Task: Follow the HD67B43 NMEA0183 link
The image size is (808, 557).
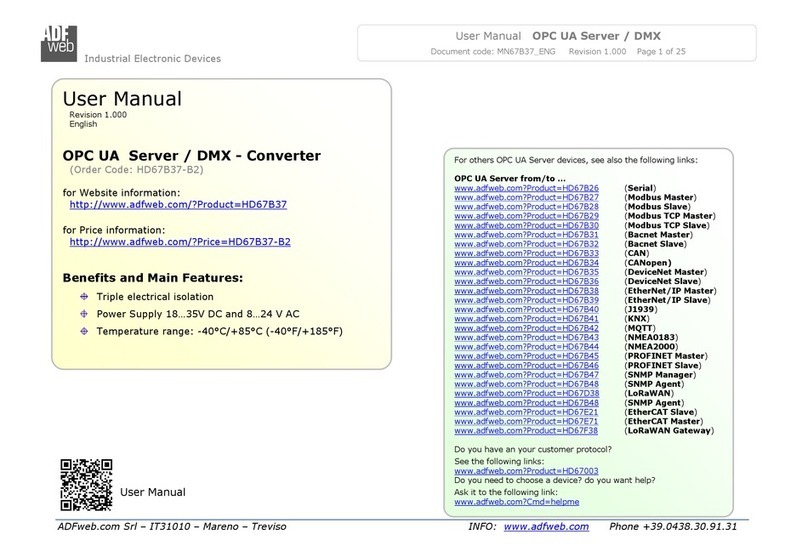Action: click(x=526, y=337)
